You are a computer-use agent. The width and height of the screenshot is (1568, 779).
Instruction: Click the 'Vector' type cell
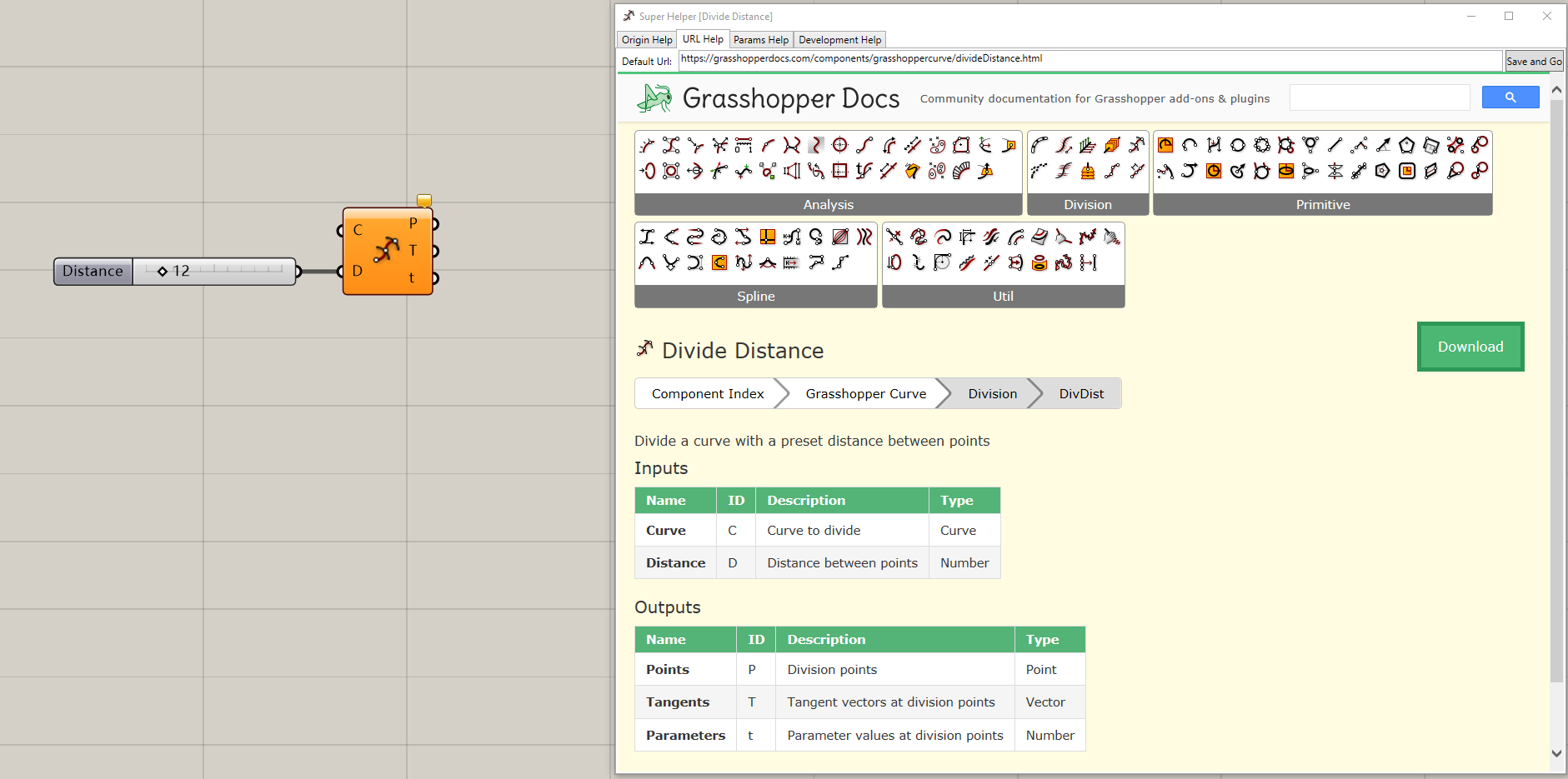[x=1050, y=702]
